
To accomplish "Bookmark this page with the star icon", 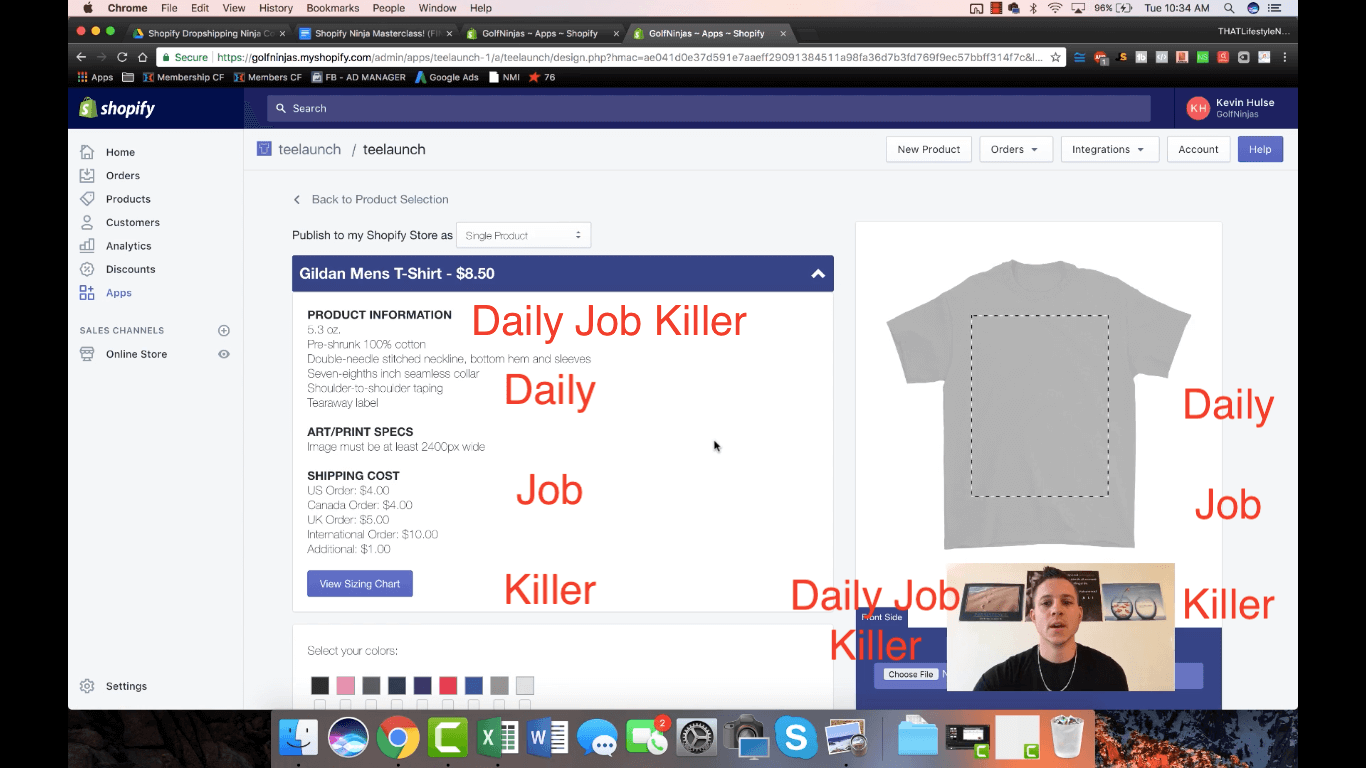I will [1055, 57].
